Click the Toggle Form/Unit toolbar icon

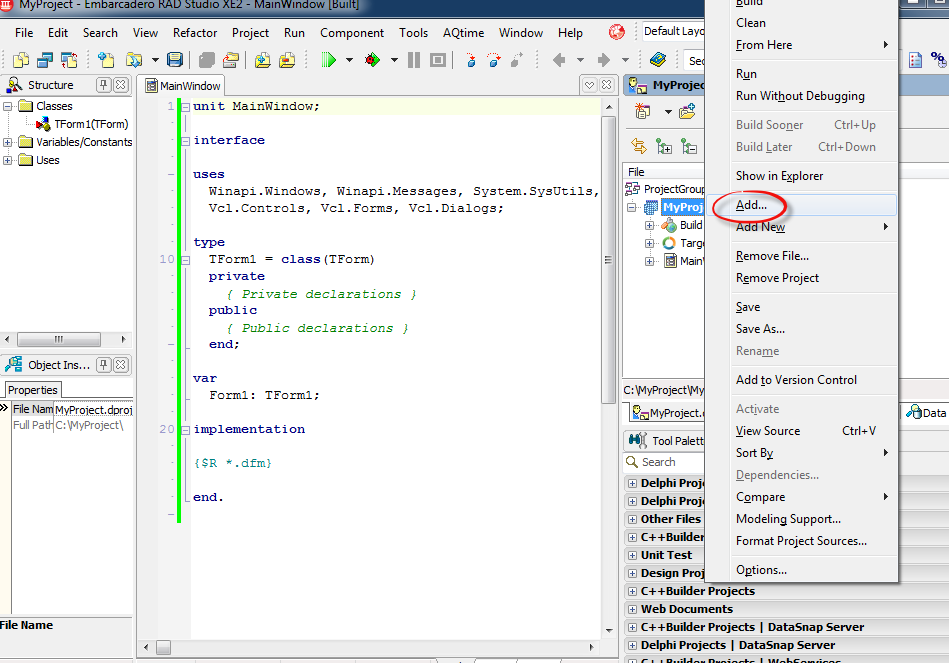69,60
